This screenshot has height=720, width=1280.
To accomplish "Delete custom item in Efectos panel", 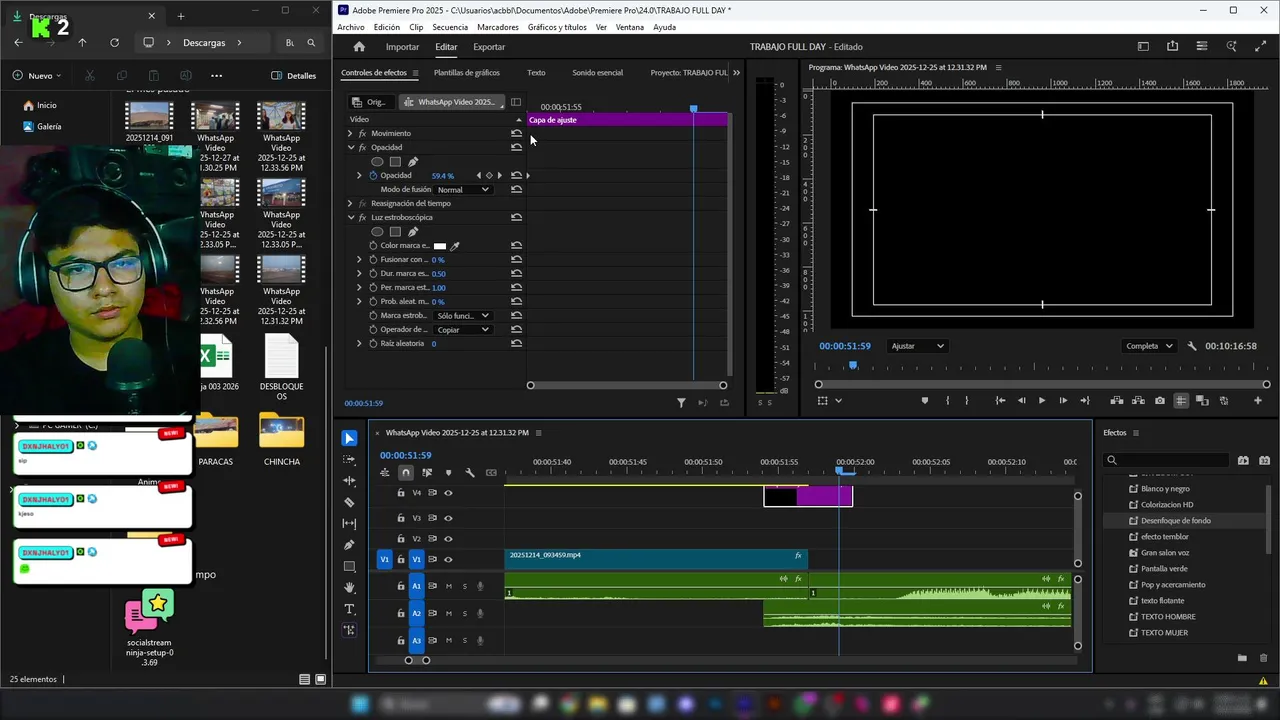I will pos(1264,658).
